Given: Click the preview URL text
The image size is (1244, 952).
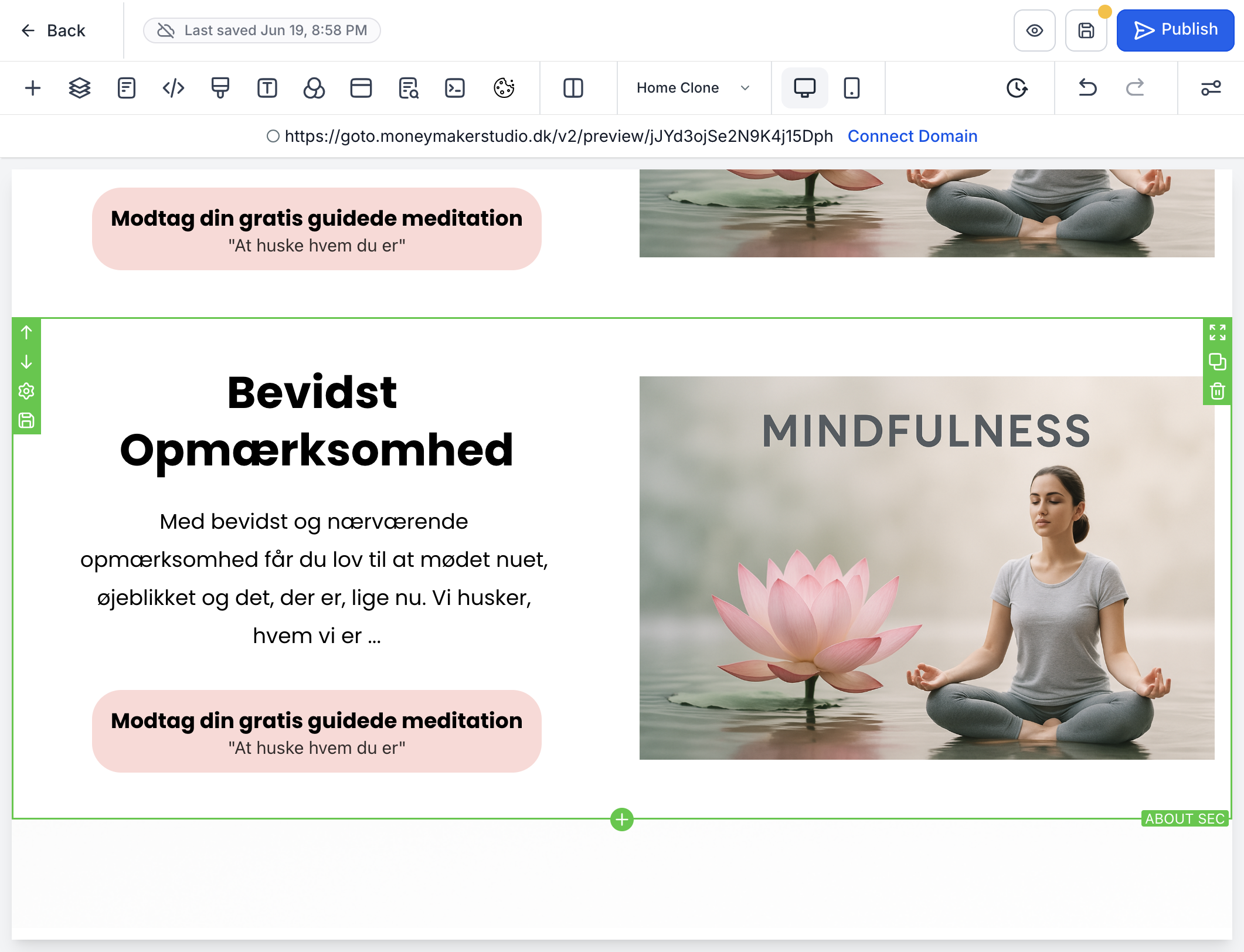Looking at the screenshot, I should (559, 136).
